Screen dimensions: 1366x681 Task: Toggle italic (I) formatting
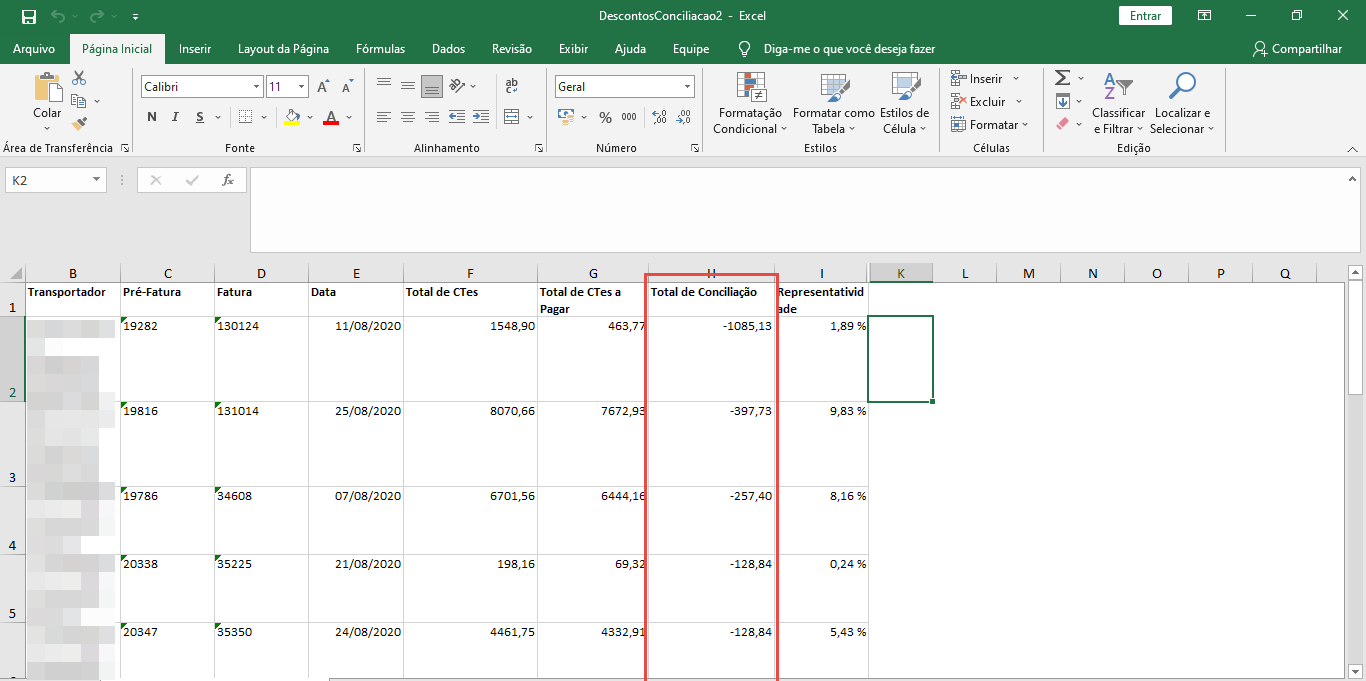176,117
